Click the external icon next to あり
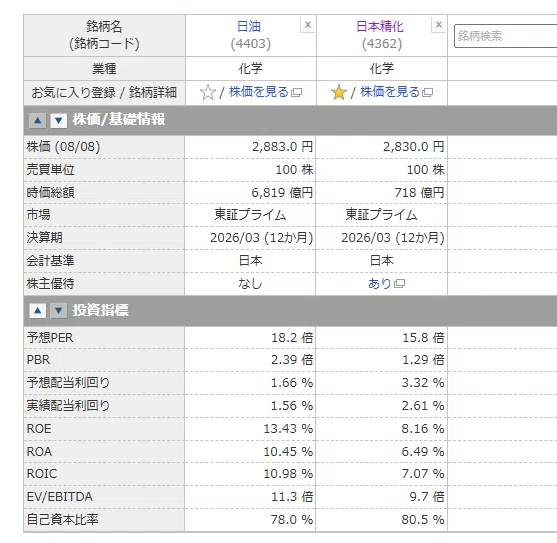This screenshot has width=557, height=543. tap(399, 284)
